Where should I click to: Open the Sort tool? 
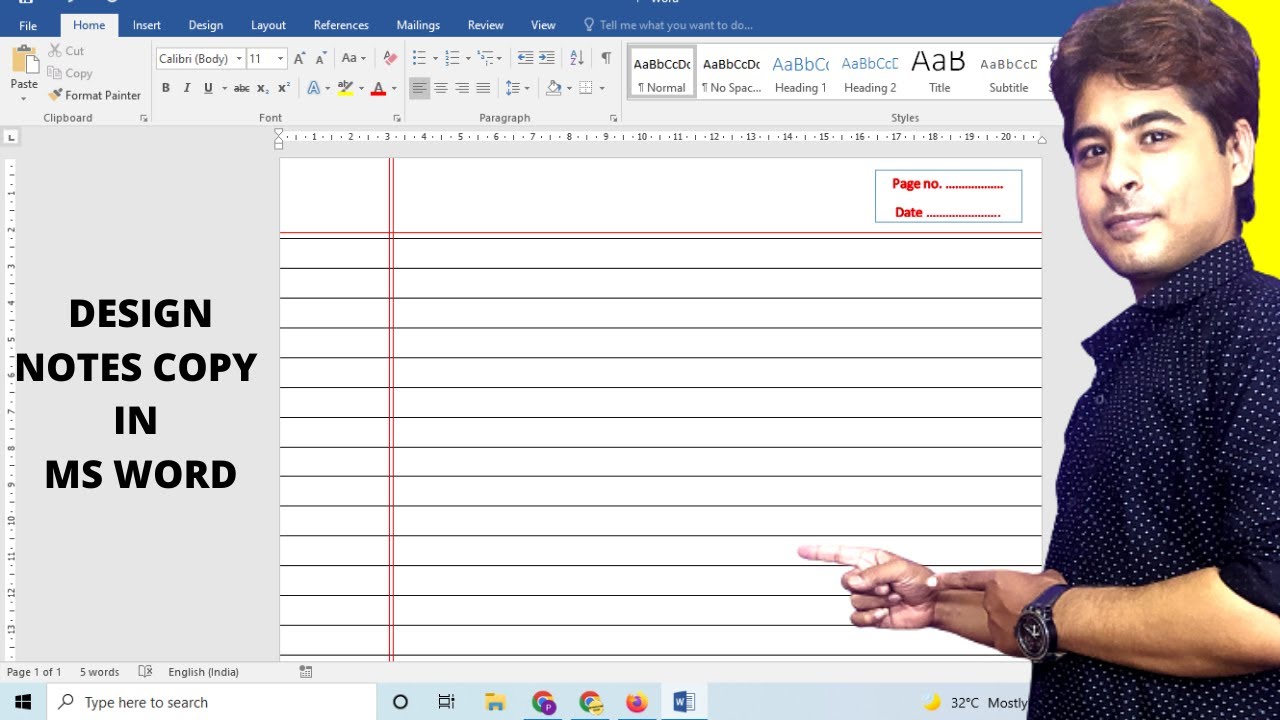coord(577,58)
